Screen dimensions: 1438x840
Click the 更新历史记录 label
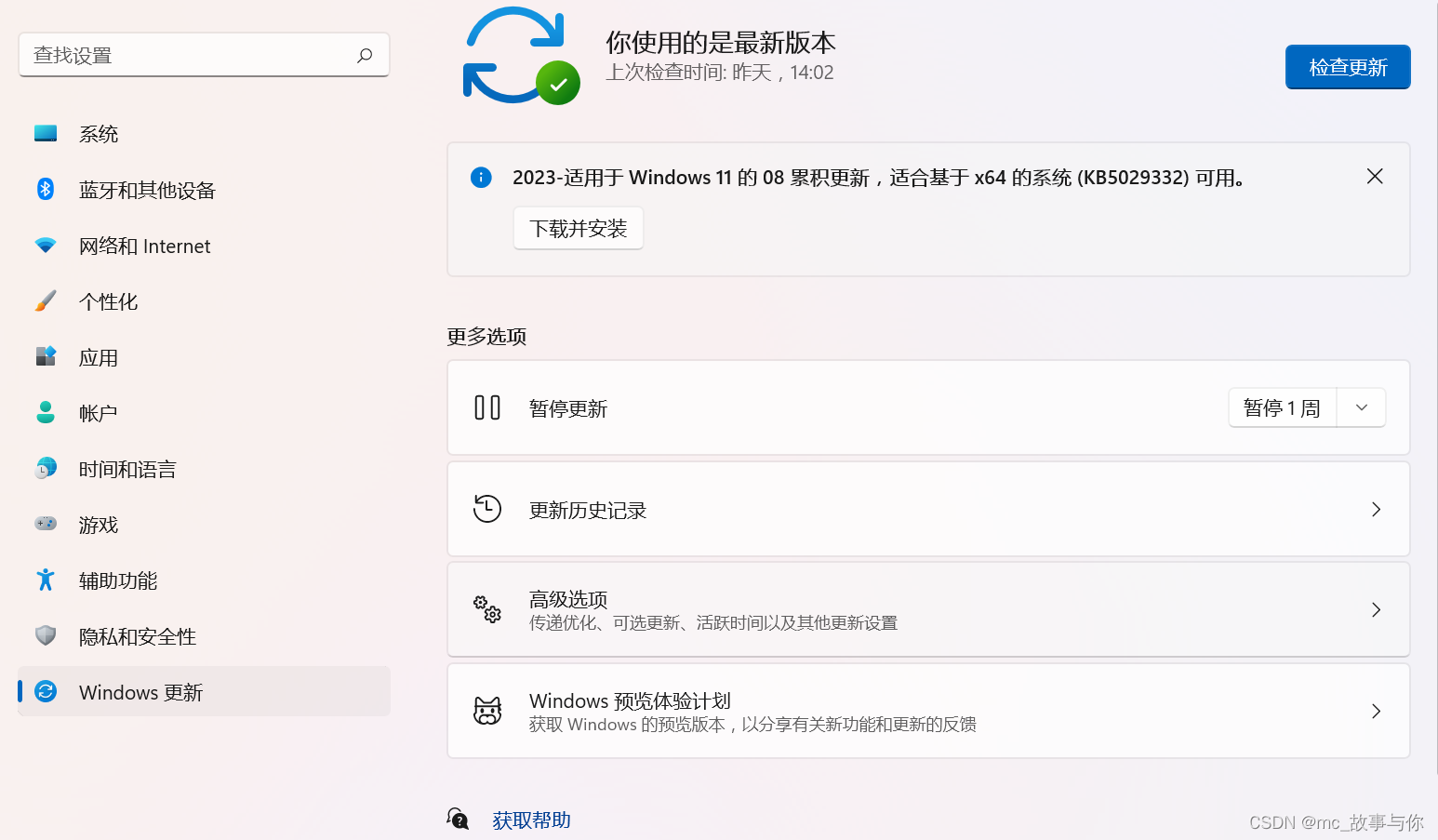[588, 510]
